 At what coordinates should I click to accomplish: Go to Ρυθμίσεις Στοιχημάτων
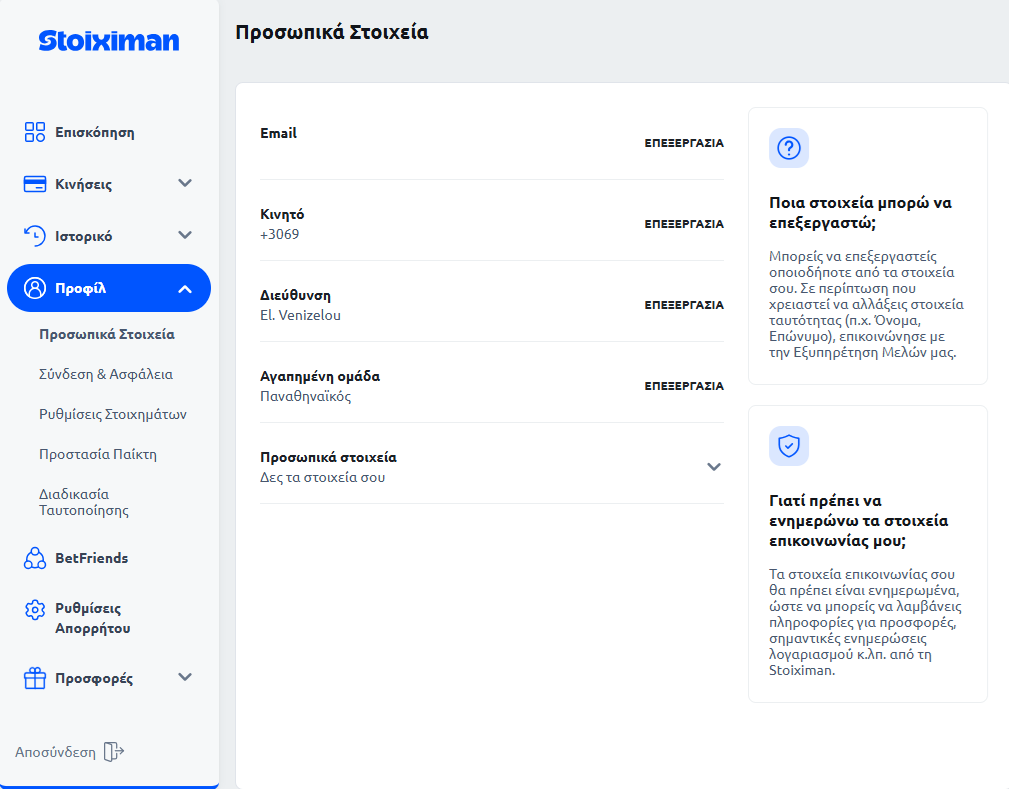(113, 414)
